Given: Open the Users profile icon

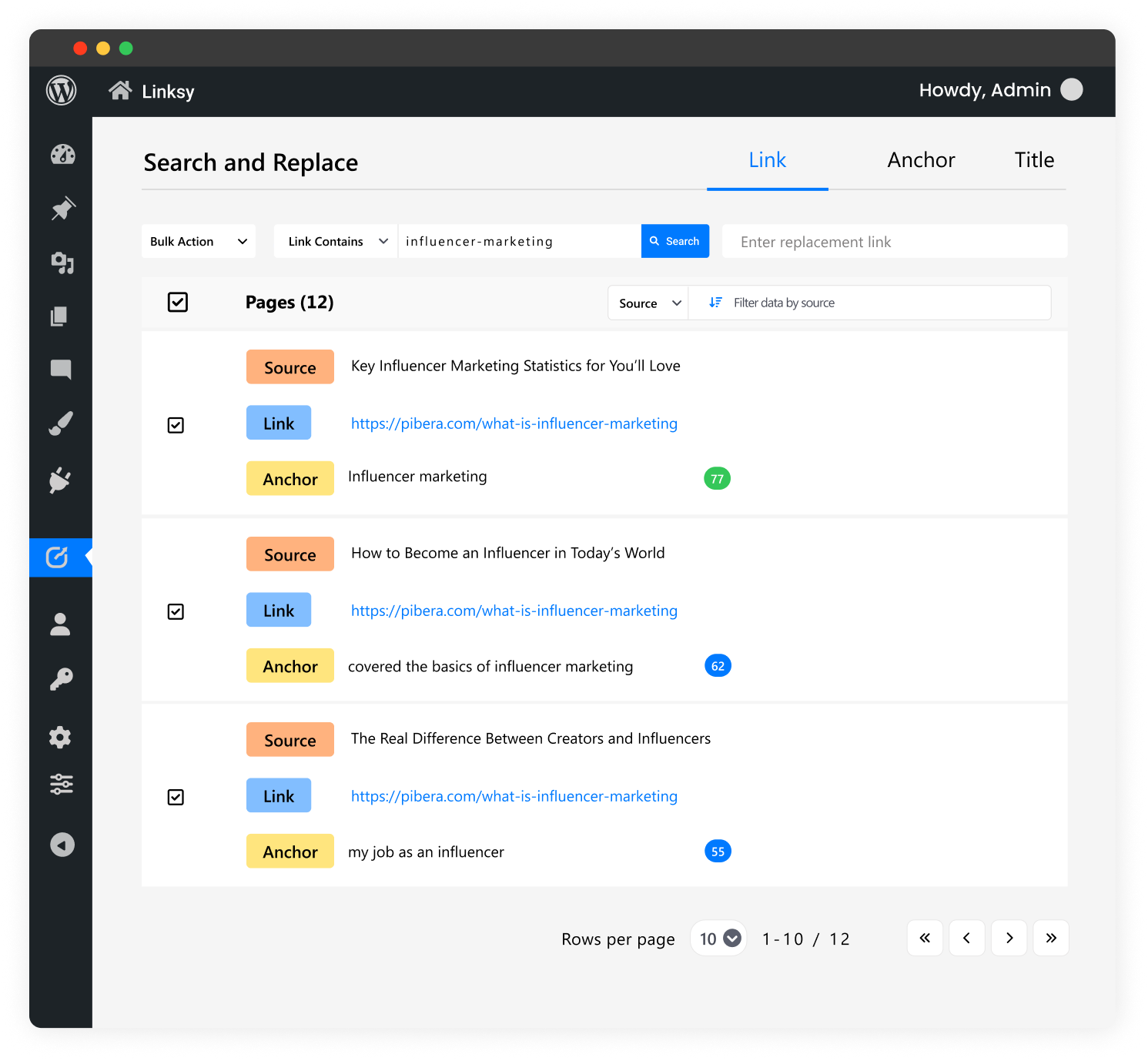Looking at the screenshot, I should (62, 624).
